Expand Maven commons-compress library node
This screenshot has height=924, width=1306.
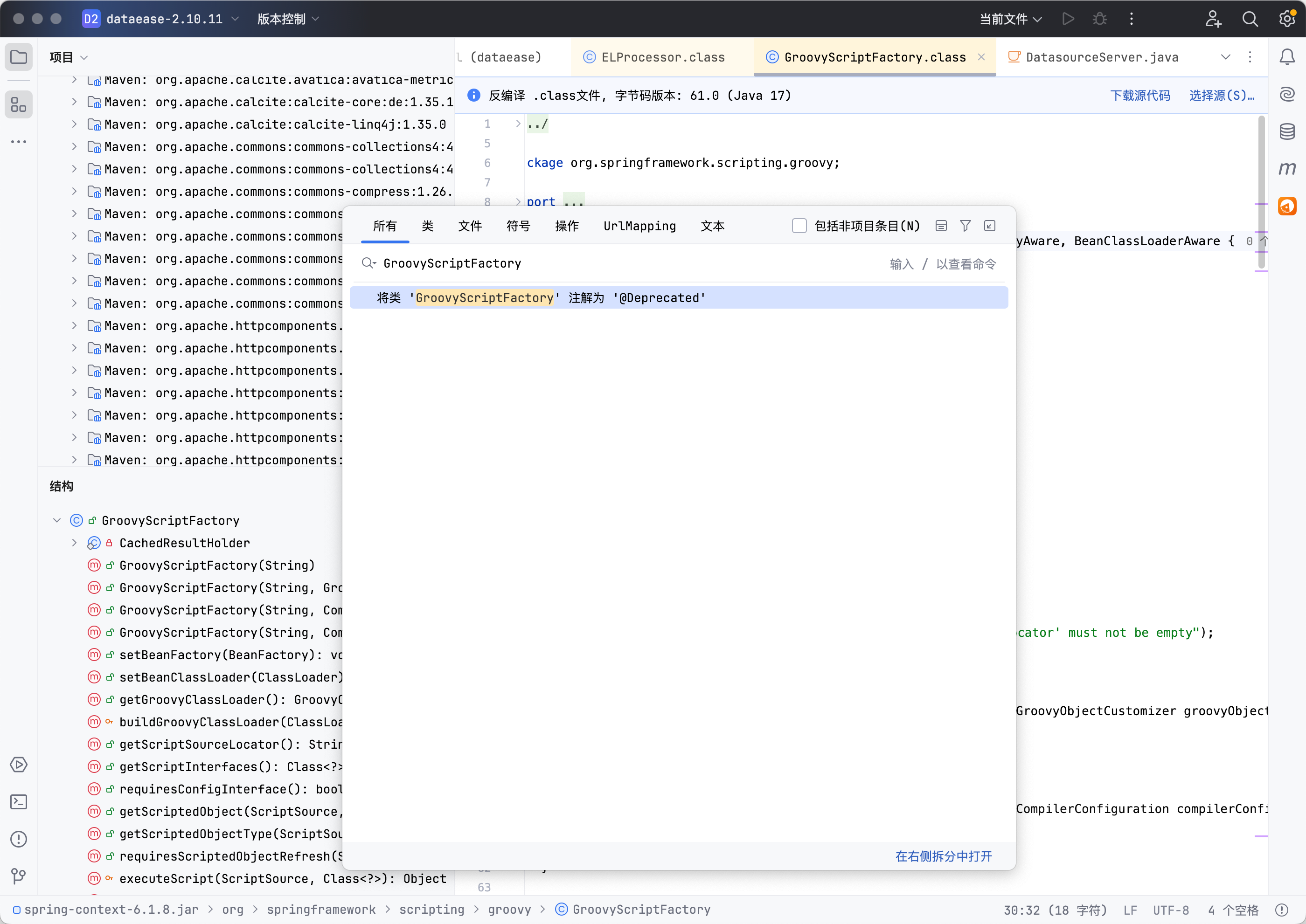74,191
